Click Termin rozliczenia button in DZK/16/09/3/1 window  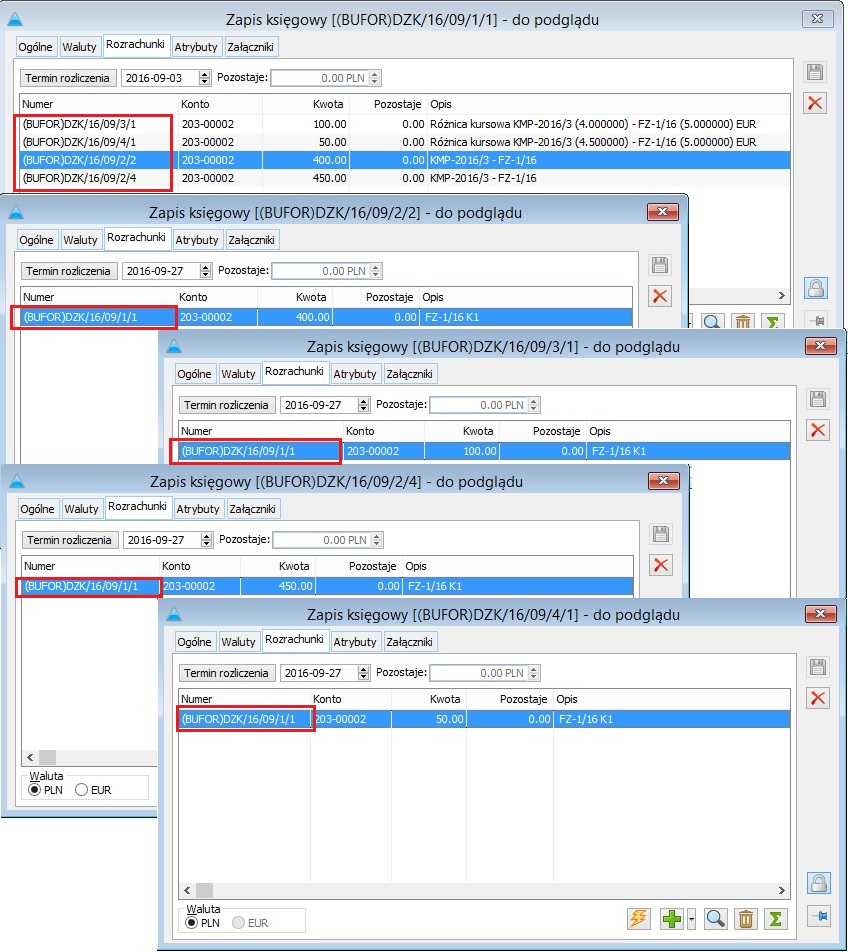point(226,405)
